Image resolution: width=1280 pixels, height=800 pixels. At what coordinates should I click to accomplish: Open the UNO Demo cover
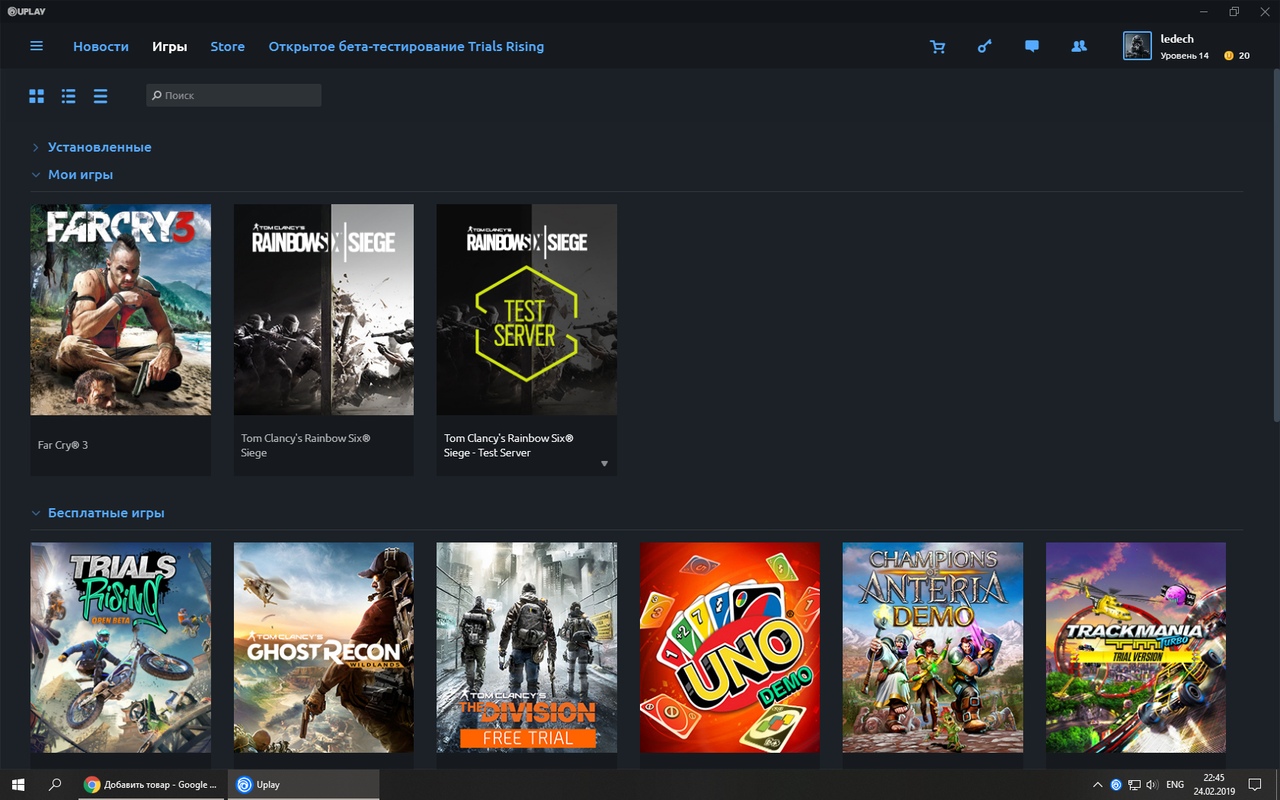[x=730, y=648]
